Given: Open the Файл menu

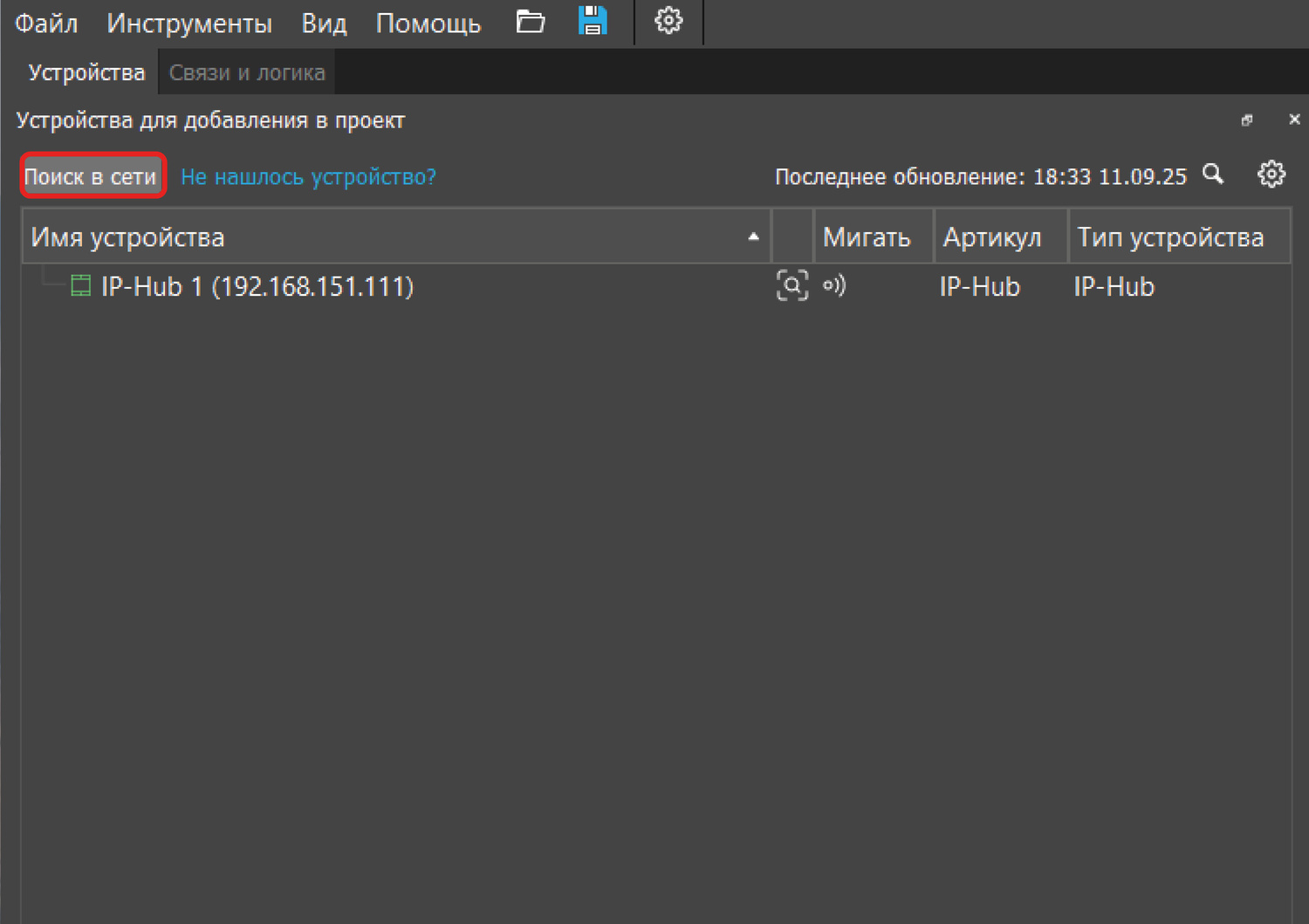Looking at the screenshot, I should [46, 24].
